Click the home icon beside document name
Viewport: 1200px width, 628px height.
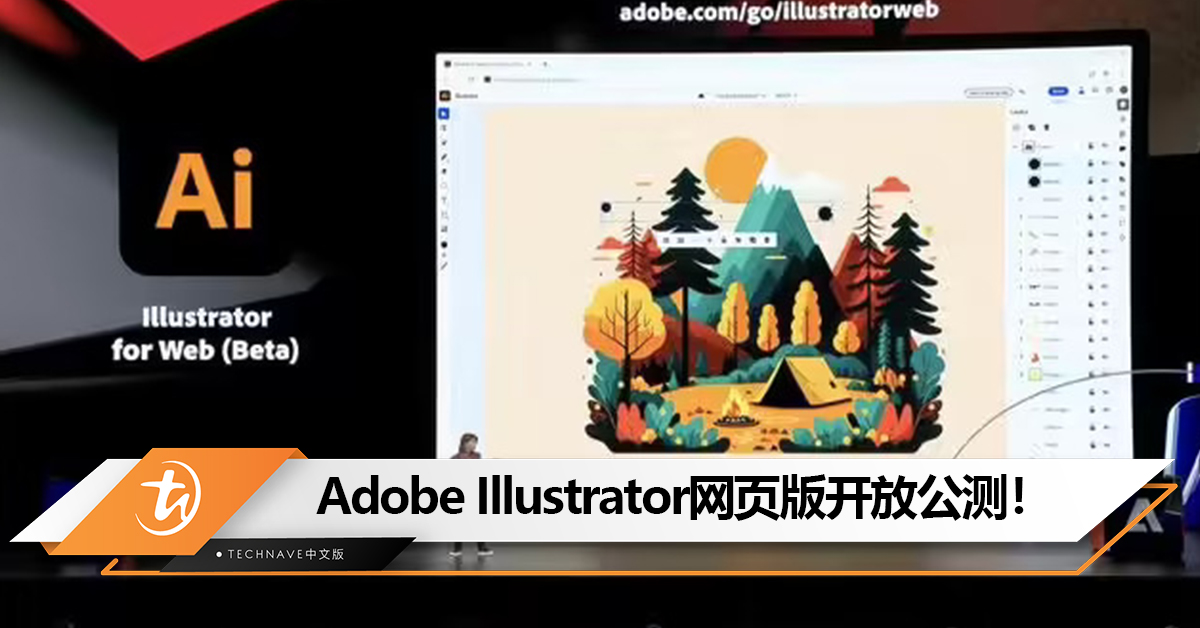(701, 96)
